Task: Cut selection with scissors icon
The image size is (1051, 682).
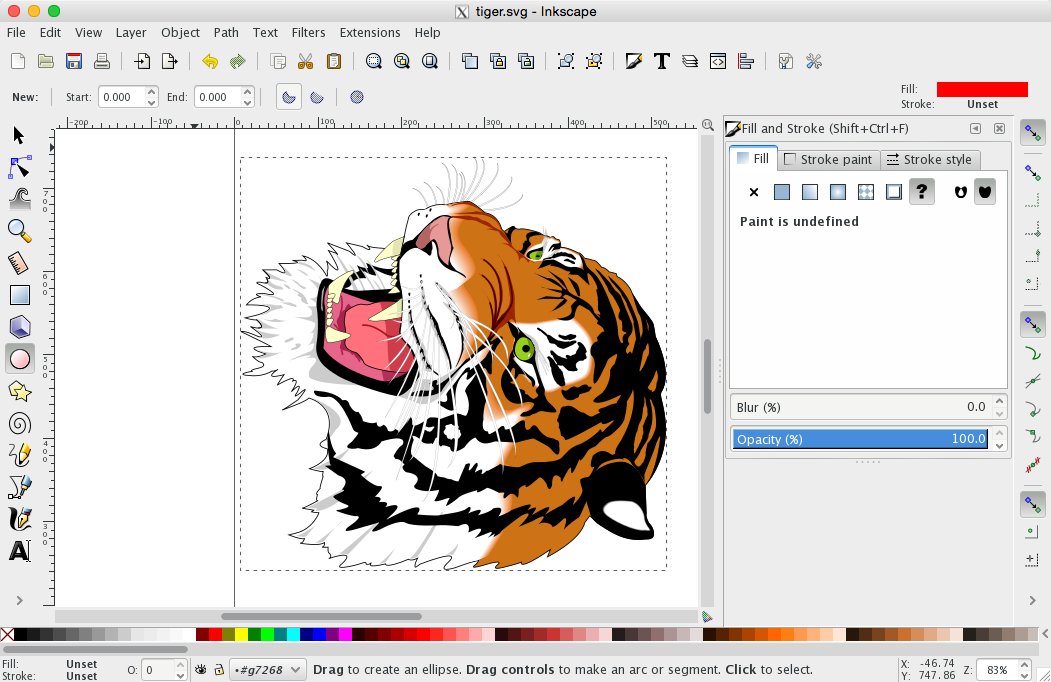Action: click(x=306, y=62)
